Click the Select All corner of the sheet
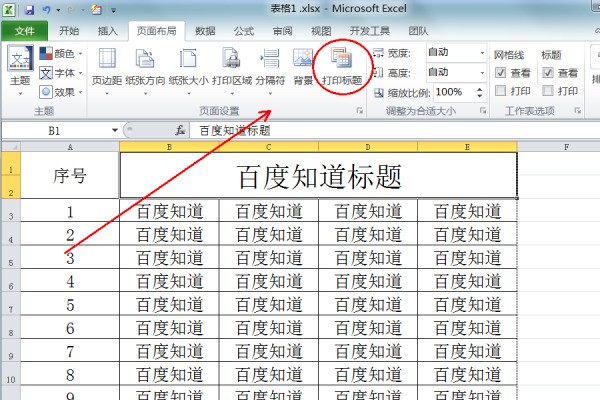600x400 pixels. coord(11,147)
